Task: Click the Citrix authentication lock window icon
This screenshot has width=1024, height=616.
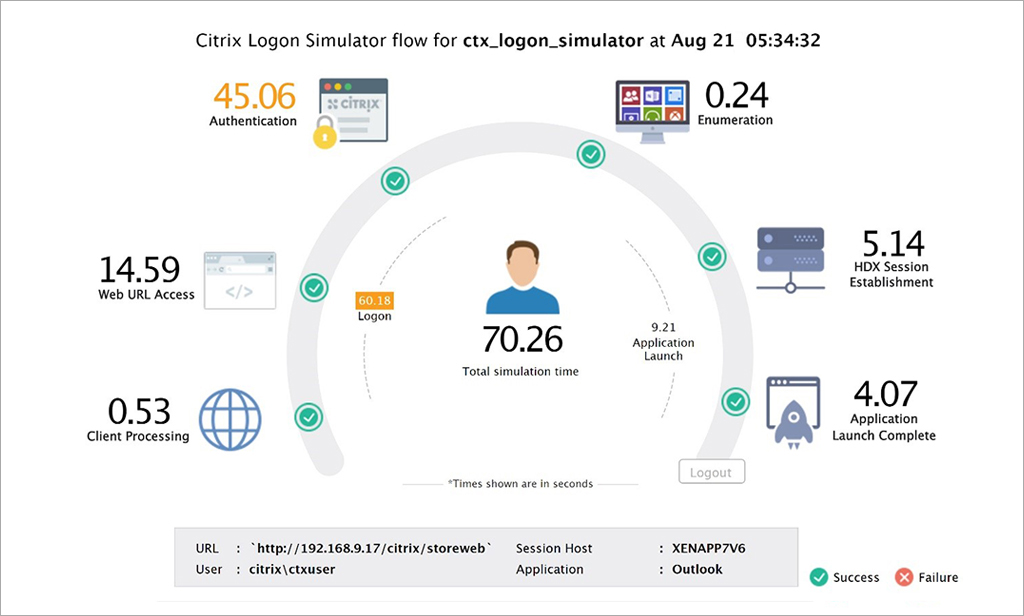Action: click(351, 113)
